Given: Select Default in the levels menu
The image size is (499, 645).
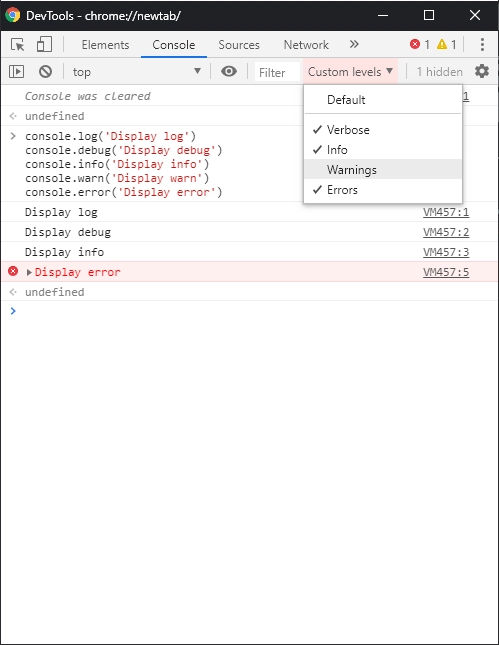Looking at the screenshot, I should coord(383,100).
